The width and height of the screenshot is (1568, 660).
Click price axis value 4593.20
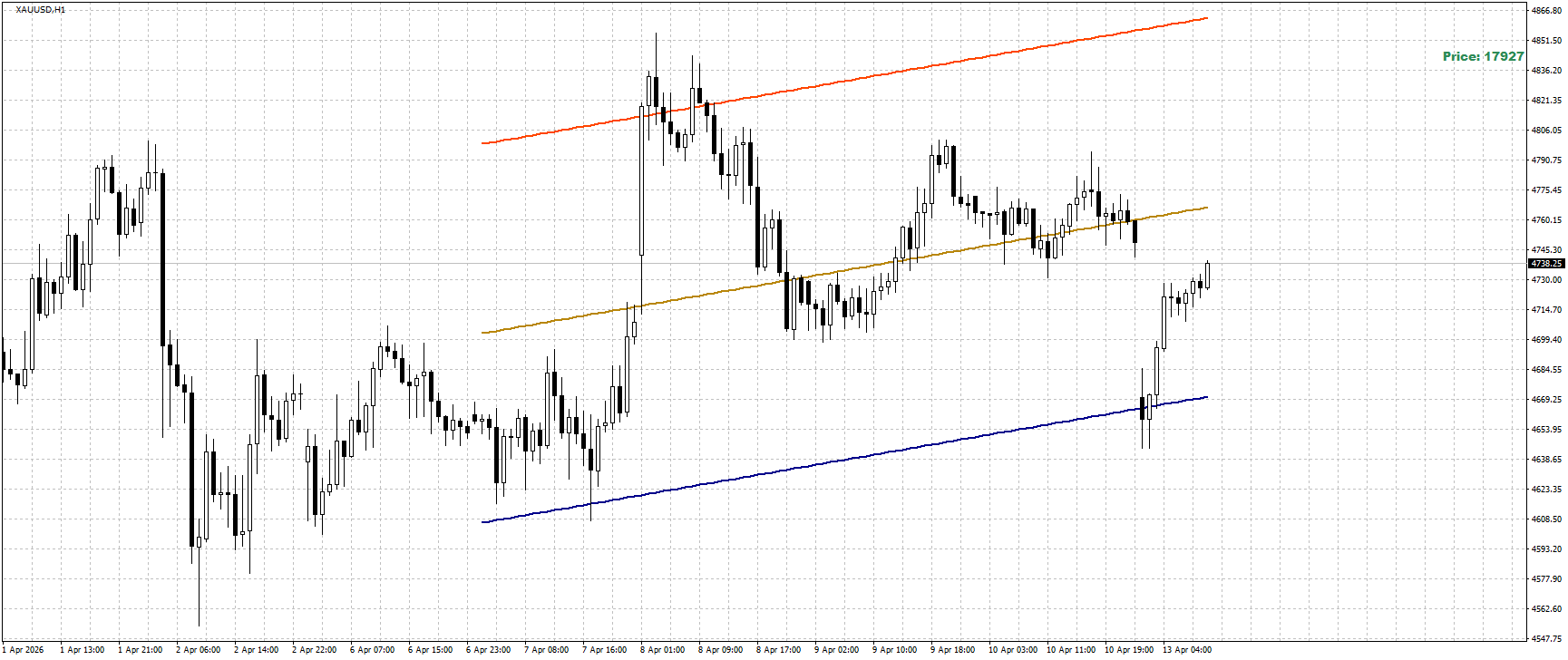pyautogui.click(x=1546, y=549)
